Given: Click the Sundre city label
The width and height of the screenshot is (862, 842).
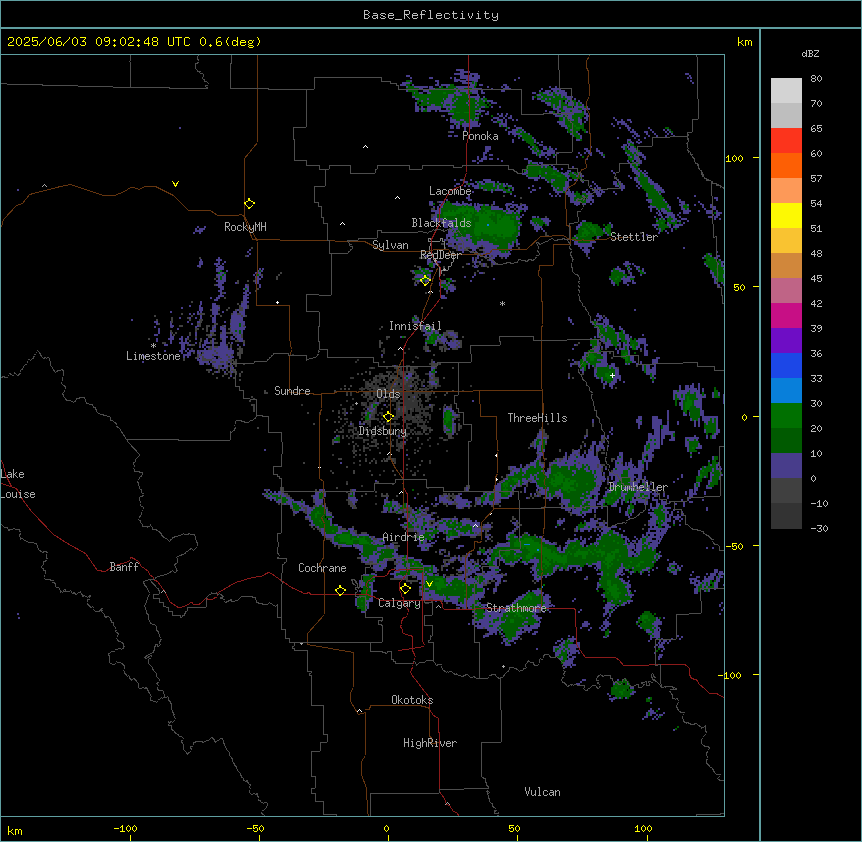Looking at the screenshot, I should tap(292, 391).
